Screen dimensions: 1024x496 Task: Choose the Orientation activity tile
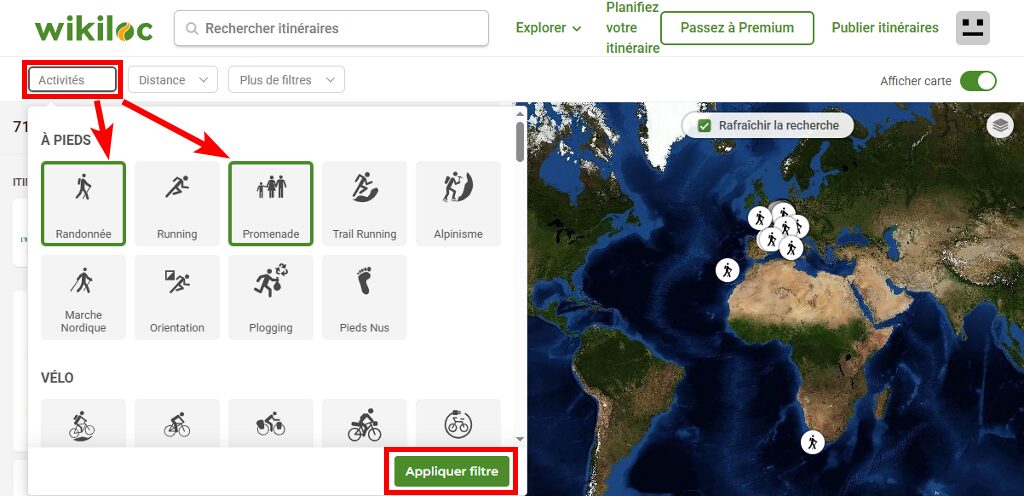[x=177, y=298]
